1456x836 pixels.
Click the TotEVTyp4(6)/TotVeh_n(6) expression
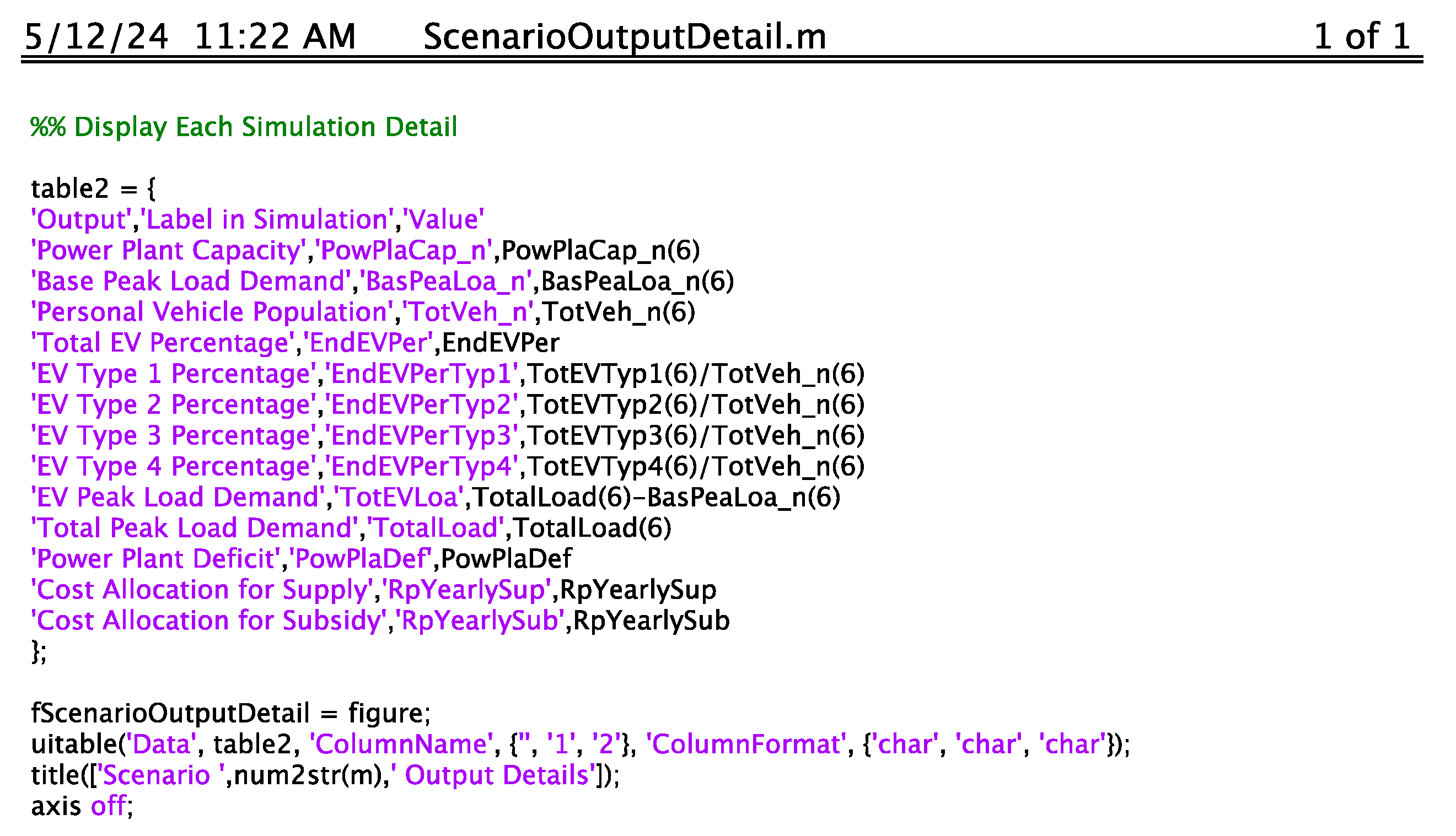coord(696,467)
